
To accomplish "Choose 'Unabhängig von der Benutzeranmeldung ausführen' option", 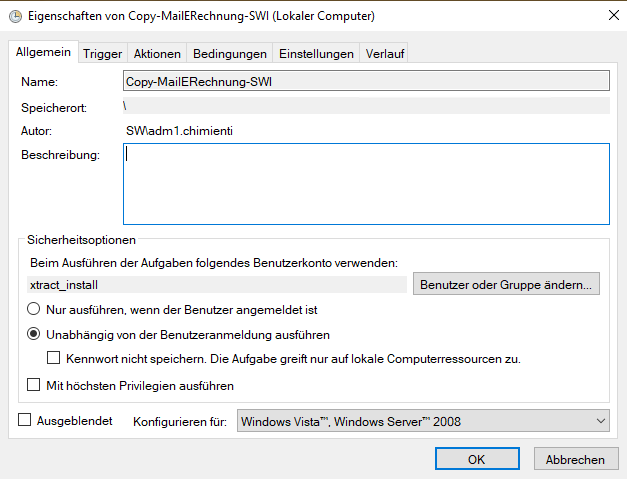I will tap(34, 334).
